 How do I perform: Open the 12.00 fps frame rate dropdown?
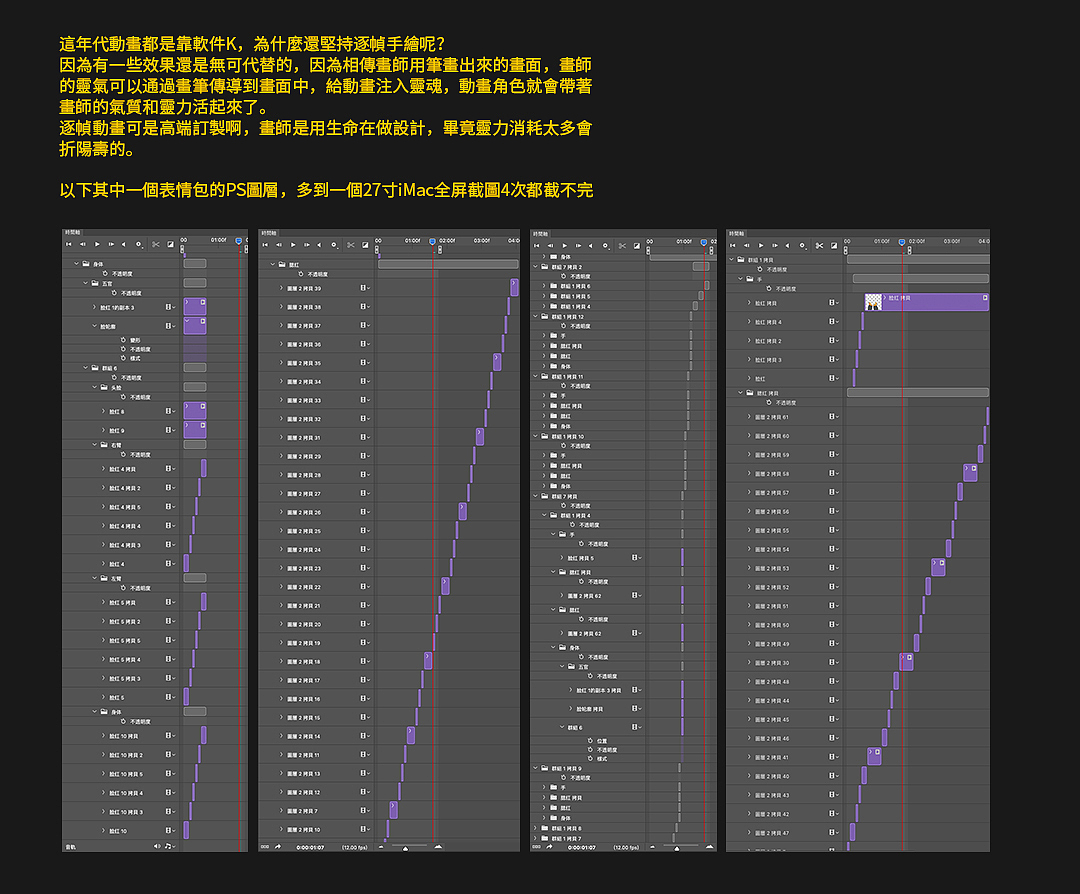tap(355, 847)
